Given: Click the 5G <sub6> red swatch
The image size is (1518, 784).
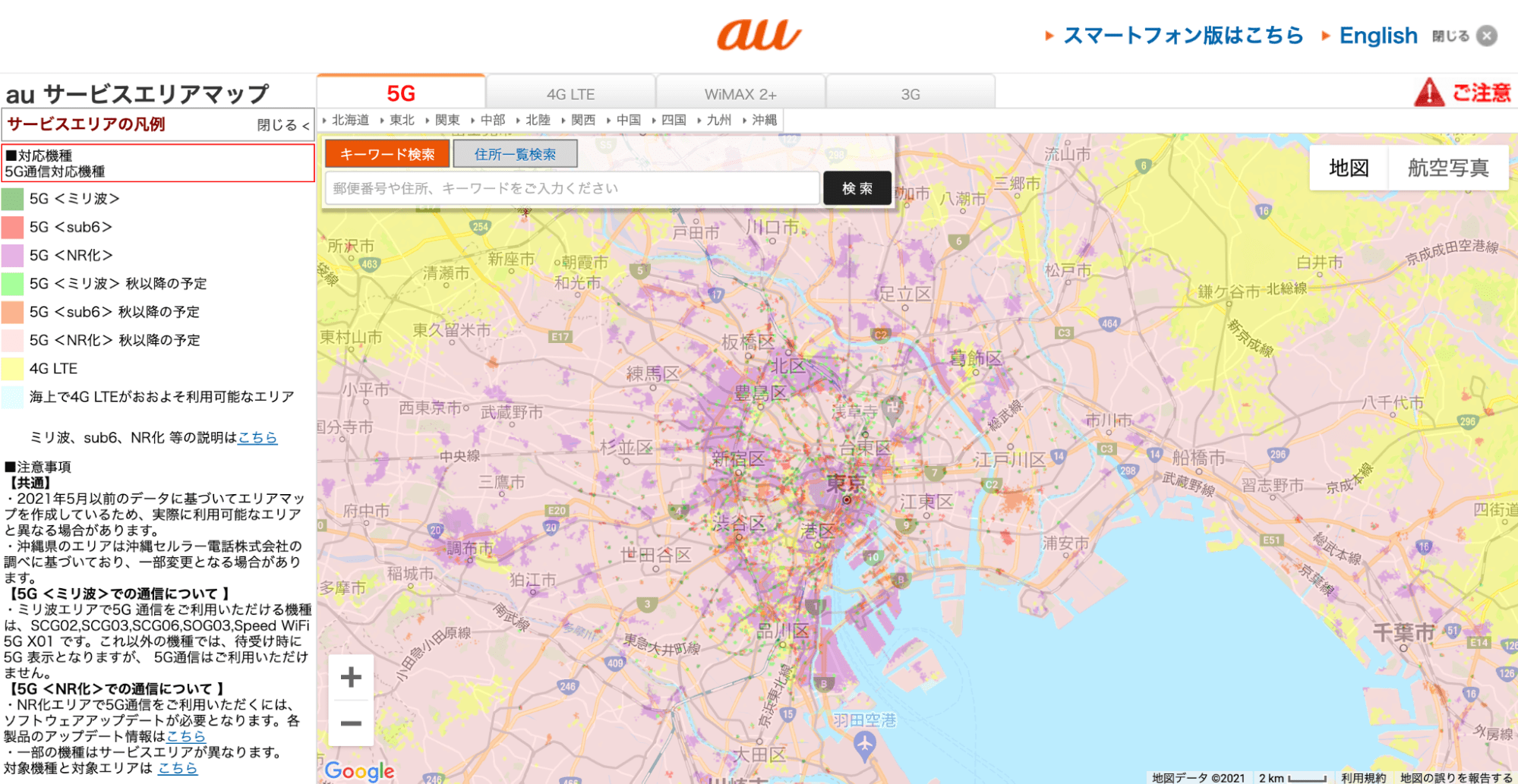Looking at the screenshot, I should click(x=13, y=227).
